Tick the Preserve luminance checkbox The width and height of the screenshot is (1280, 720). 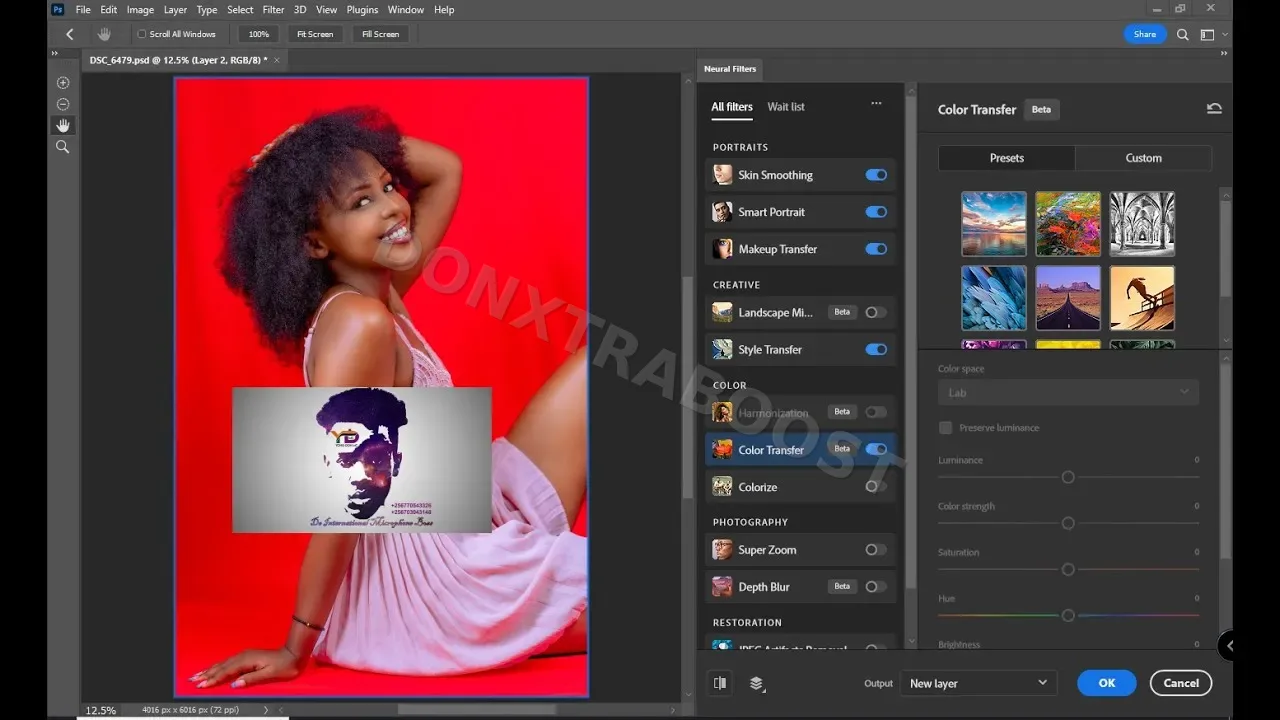pyautogui.click(x=945, y=428)
